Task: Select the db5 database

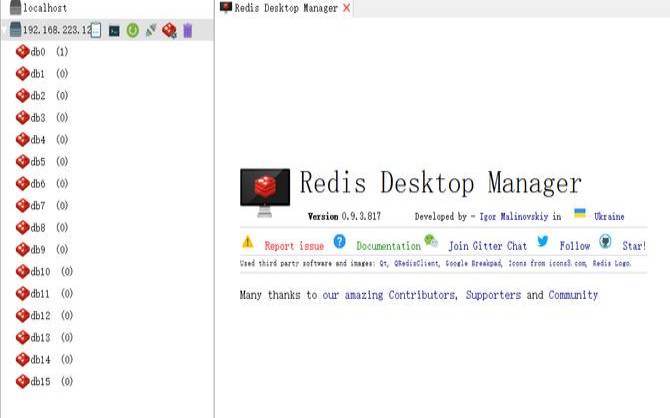Action: 38,162
